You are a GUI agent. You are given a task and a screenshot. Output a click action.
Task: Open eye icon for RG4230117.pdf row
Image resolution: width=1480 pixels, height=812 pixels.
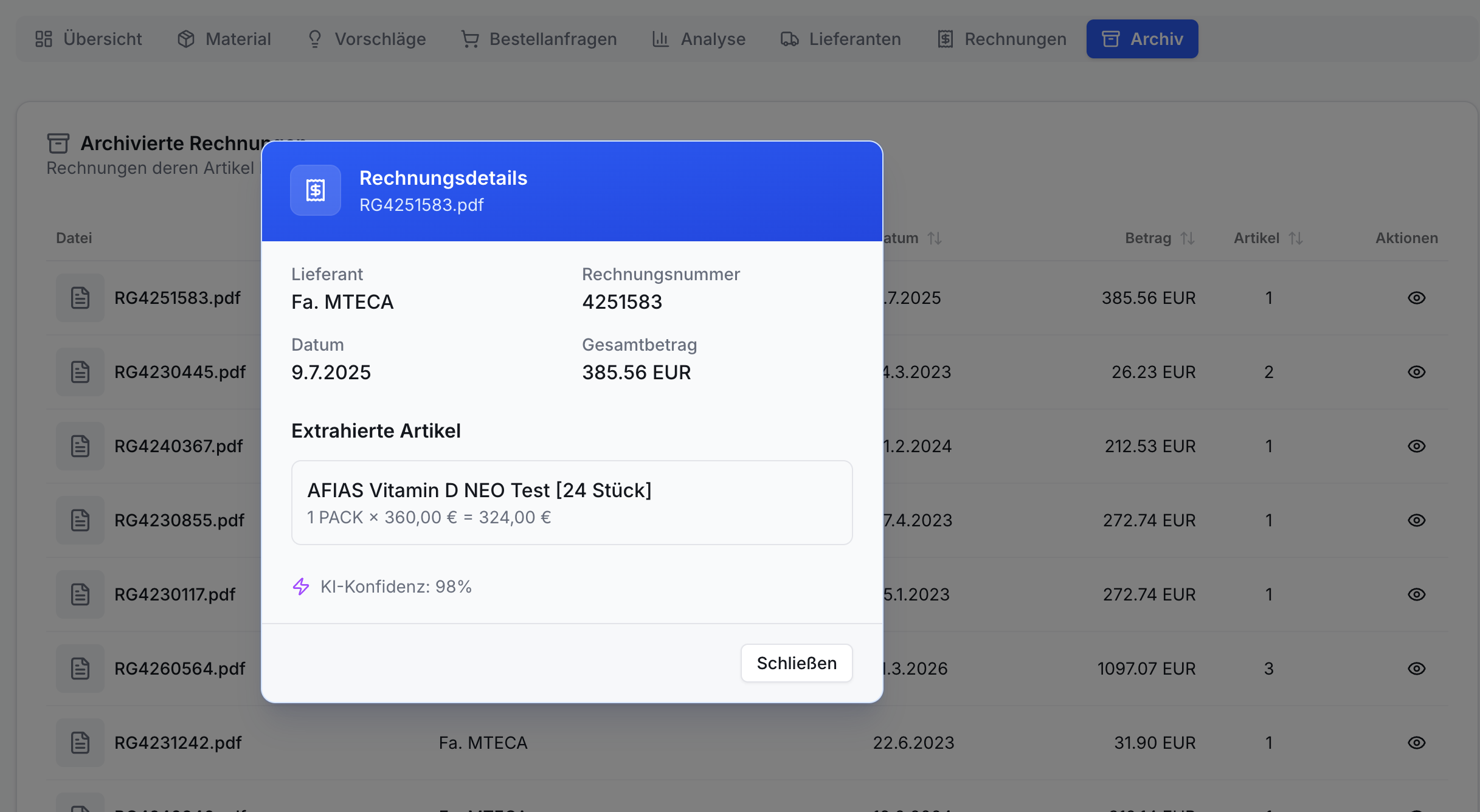click(1417, 594)
